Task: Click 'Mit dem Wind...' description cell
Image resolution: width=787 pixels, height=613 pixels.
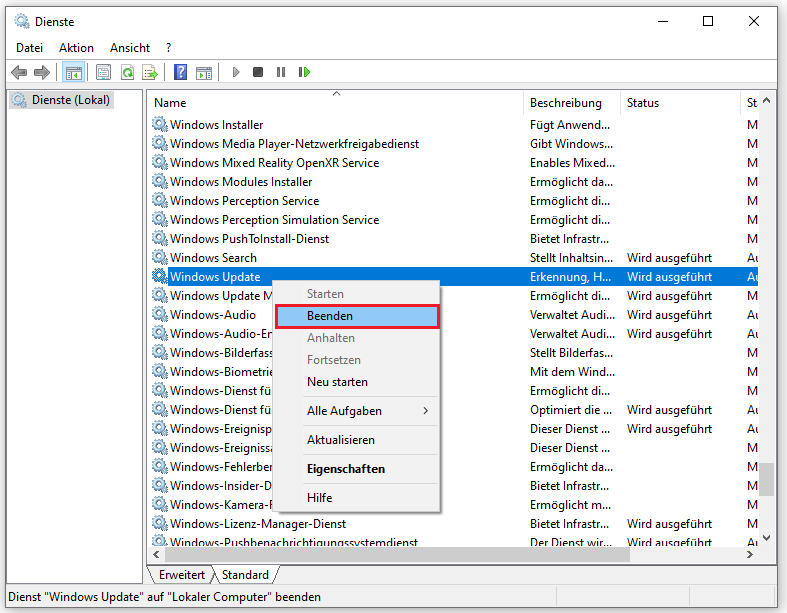Action: pos(572,372)
